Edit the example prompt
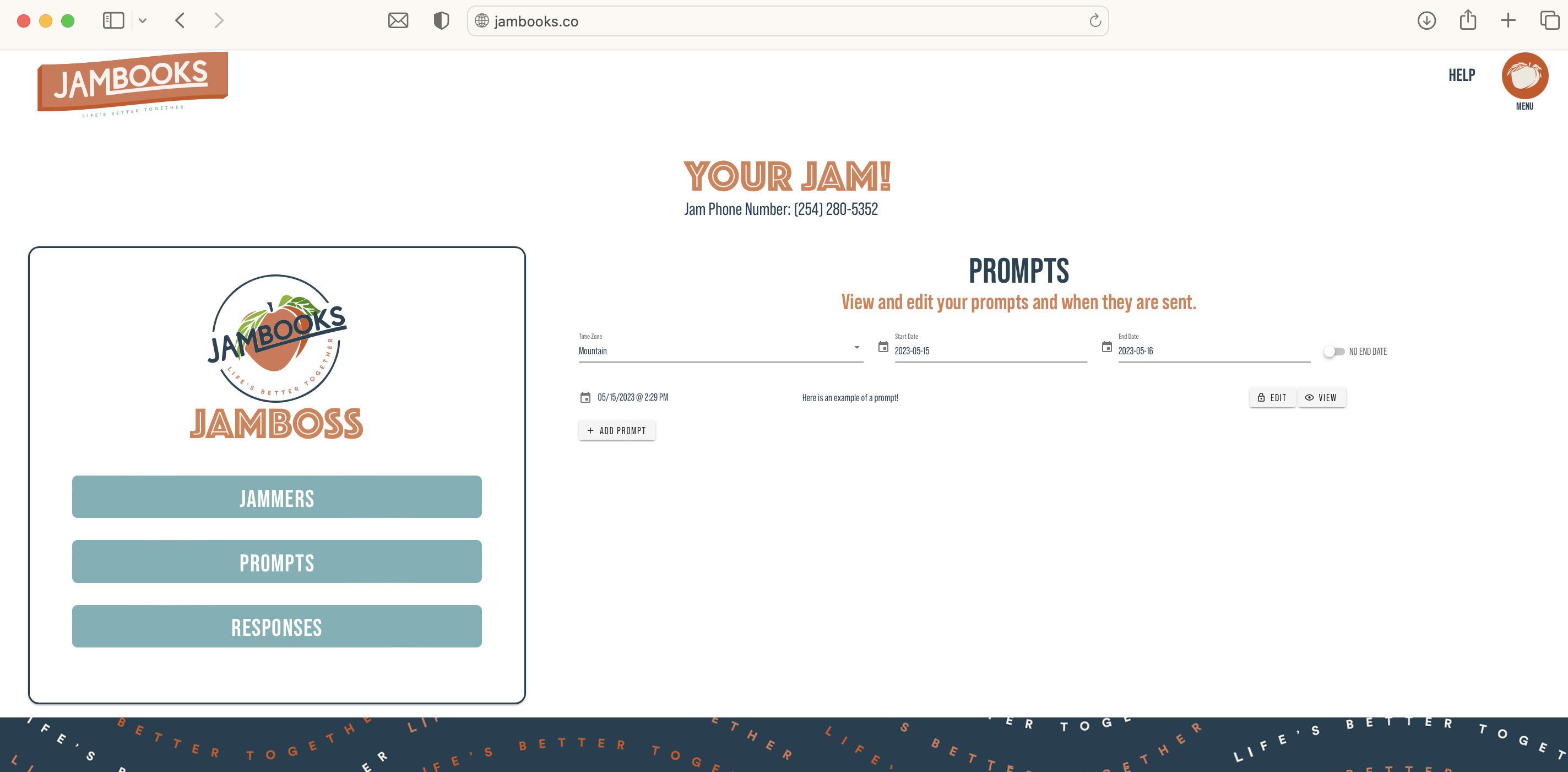 (1272, 397)
